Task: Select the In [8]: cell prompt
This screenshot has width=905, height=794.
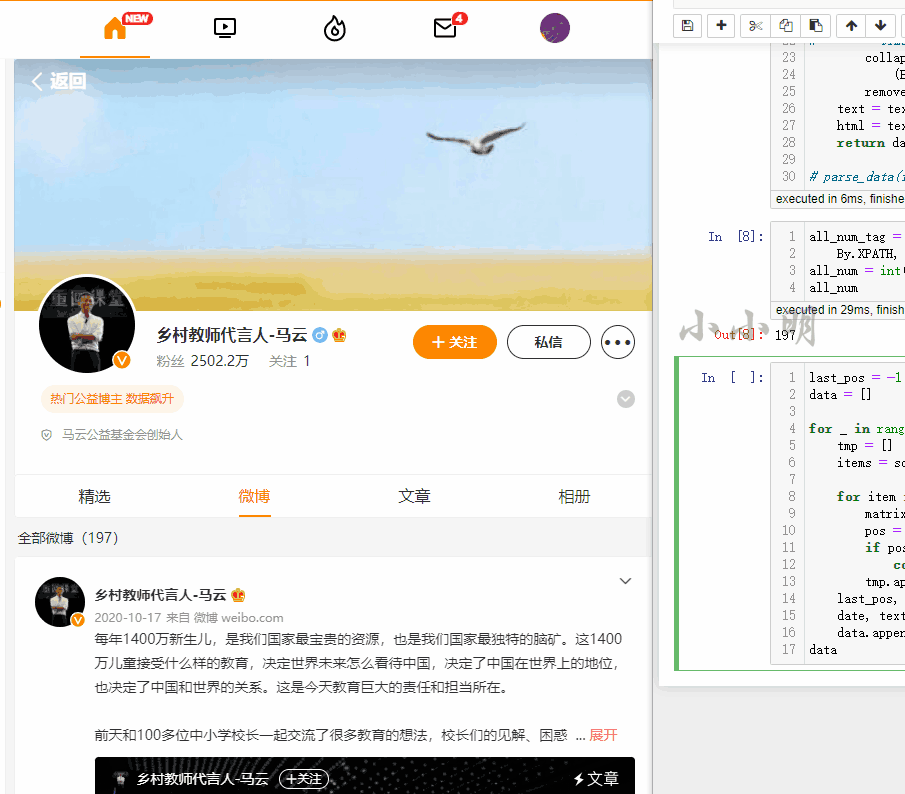Action: [x=735, y=237]
